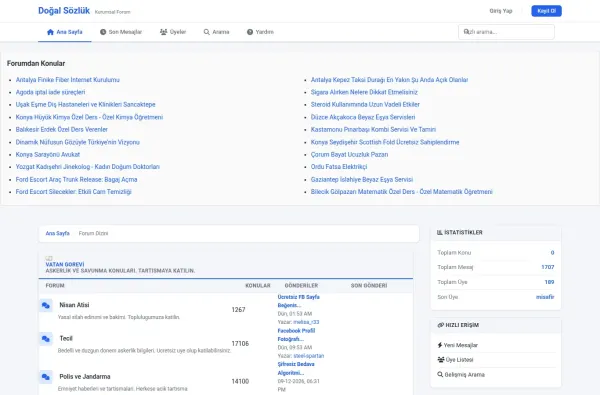Viewport: 600px width, 395px height.
Task: Open Agoda iptal iade süreçleri topic
Action: point(51,92)
